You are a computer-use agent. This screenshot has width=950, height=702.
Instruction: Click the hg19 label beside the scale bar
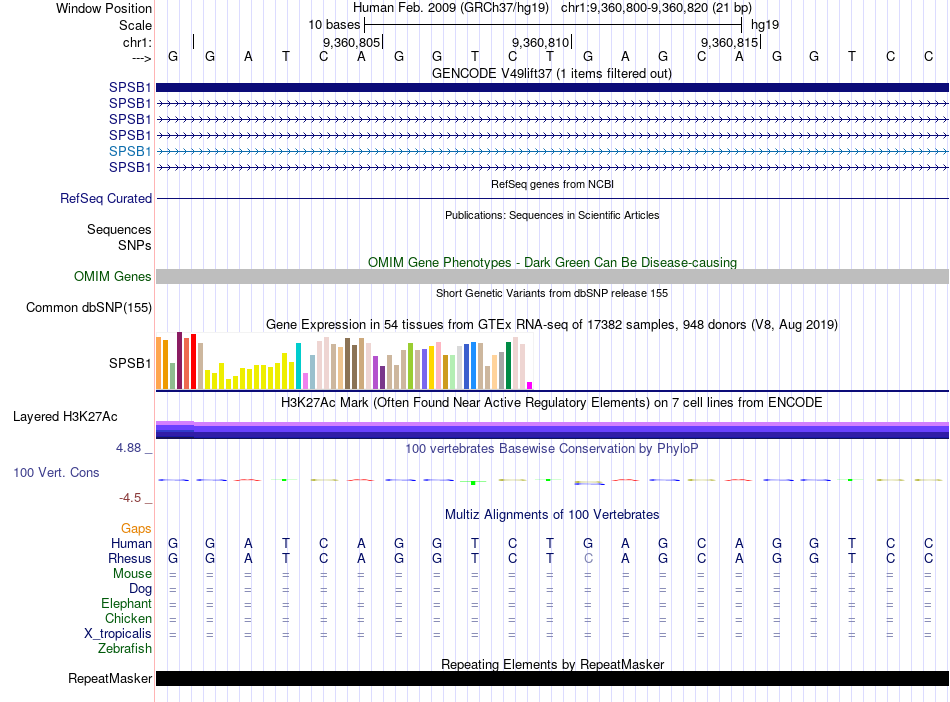pyautogui.click(x=765, y=25)
